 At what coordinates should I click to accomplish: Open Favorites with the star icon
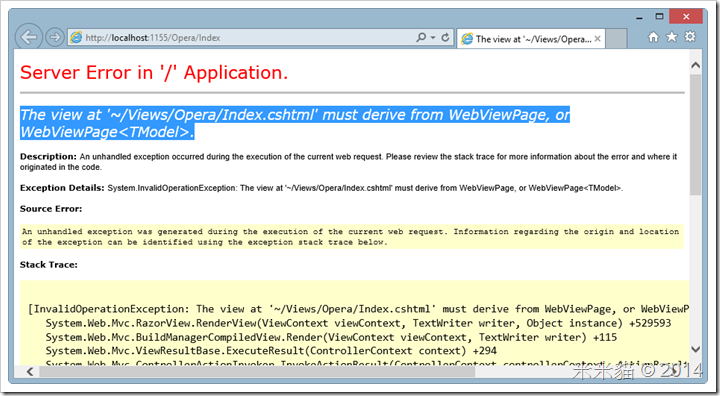(671, 37)
